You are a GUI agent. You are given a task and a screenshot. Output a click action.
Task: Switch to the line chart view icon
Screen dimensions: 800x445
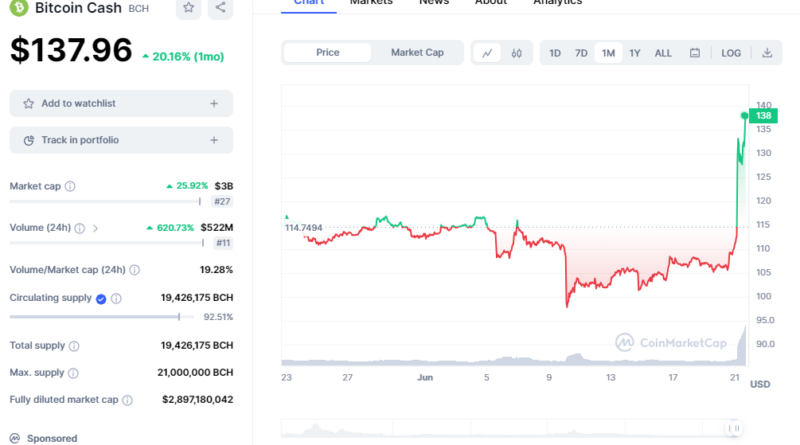pos(487,53)
